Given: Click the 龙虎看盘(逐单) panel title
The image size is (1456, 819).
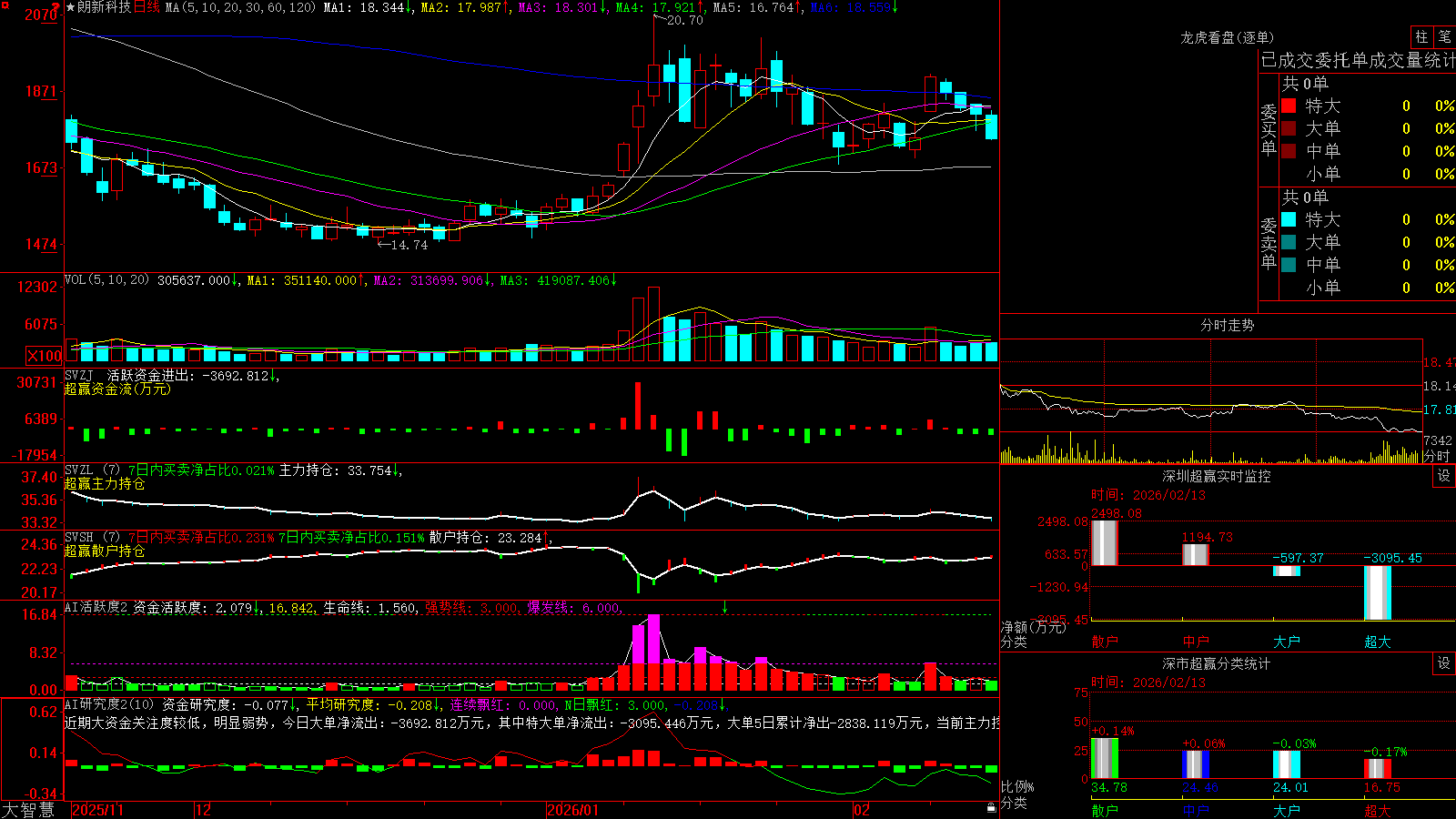Looking at the screenshot, I should [x=1228, y=37].
